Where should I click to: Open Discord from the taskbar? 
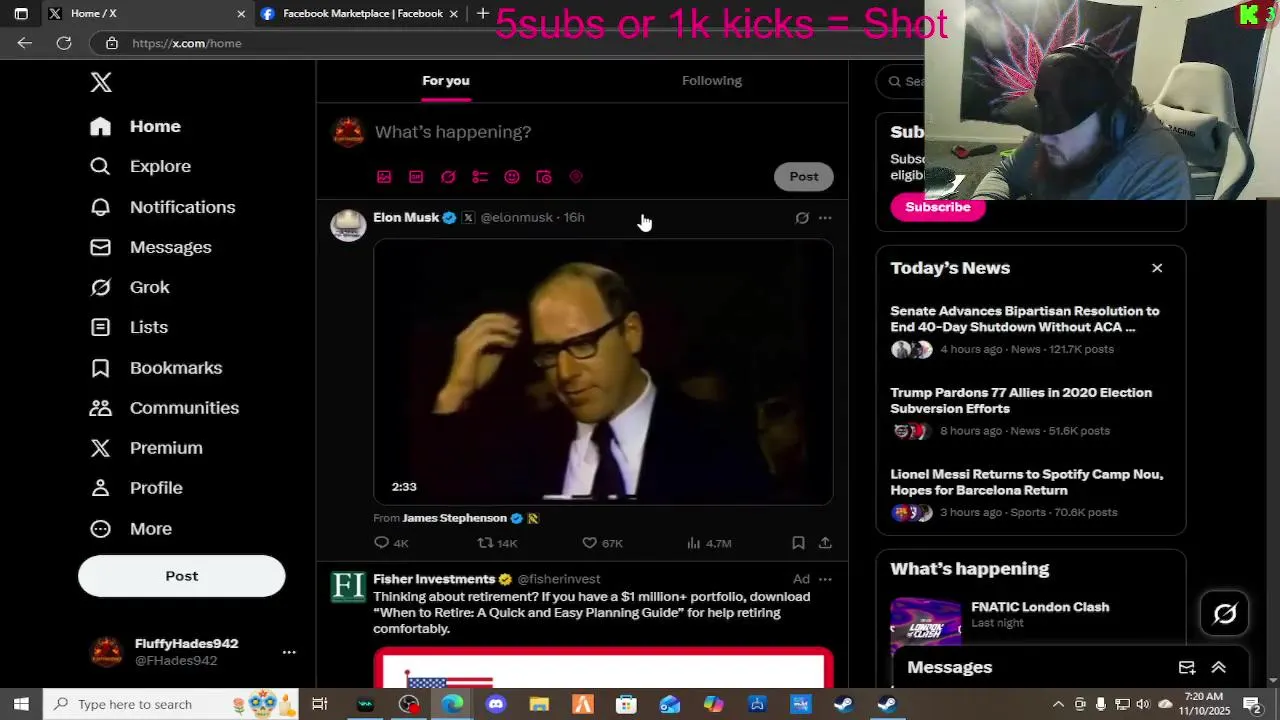tap(496, 704)
